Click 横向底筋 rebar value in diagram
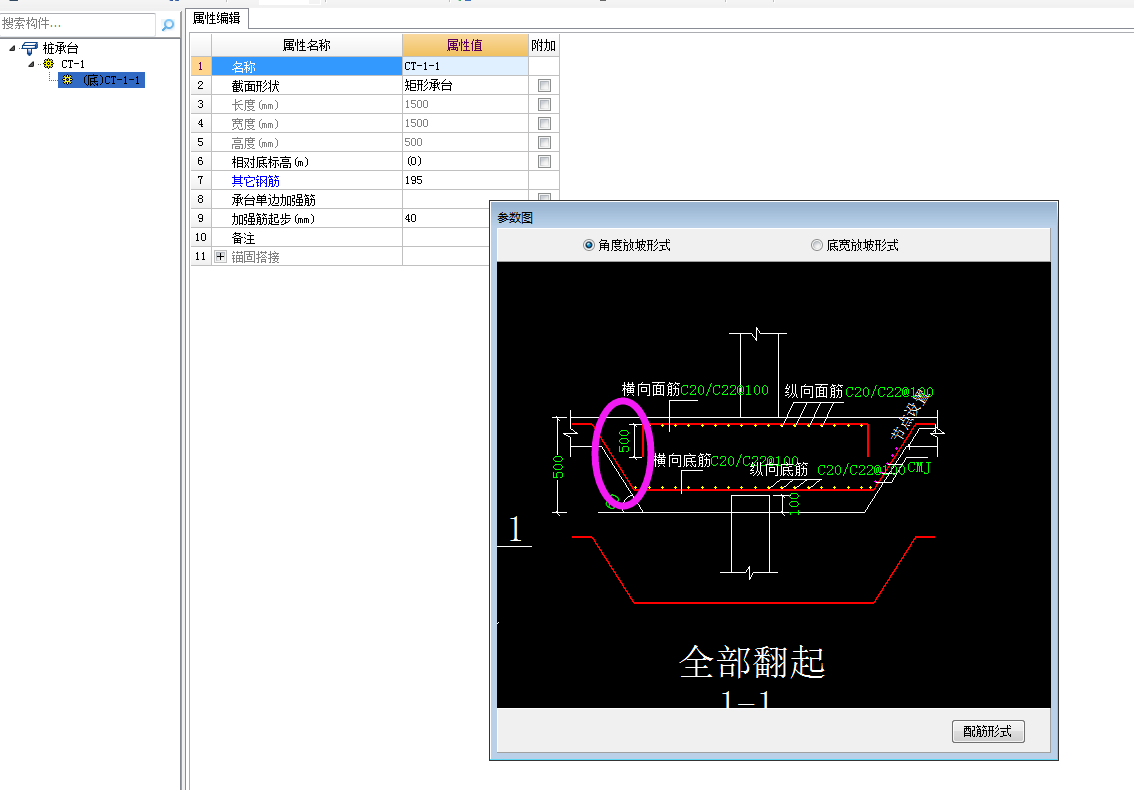This screenshot has width=1134, height=790. 755,461
